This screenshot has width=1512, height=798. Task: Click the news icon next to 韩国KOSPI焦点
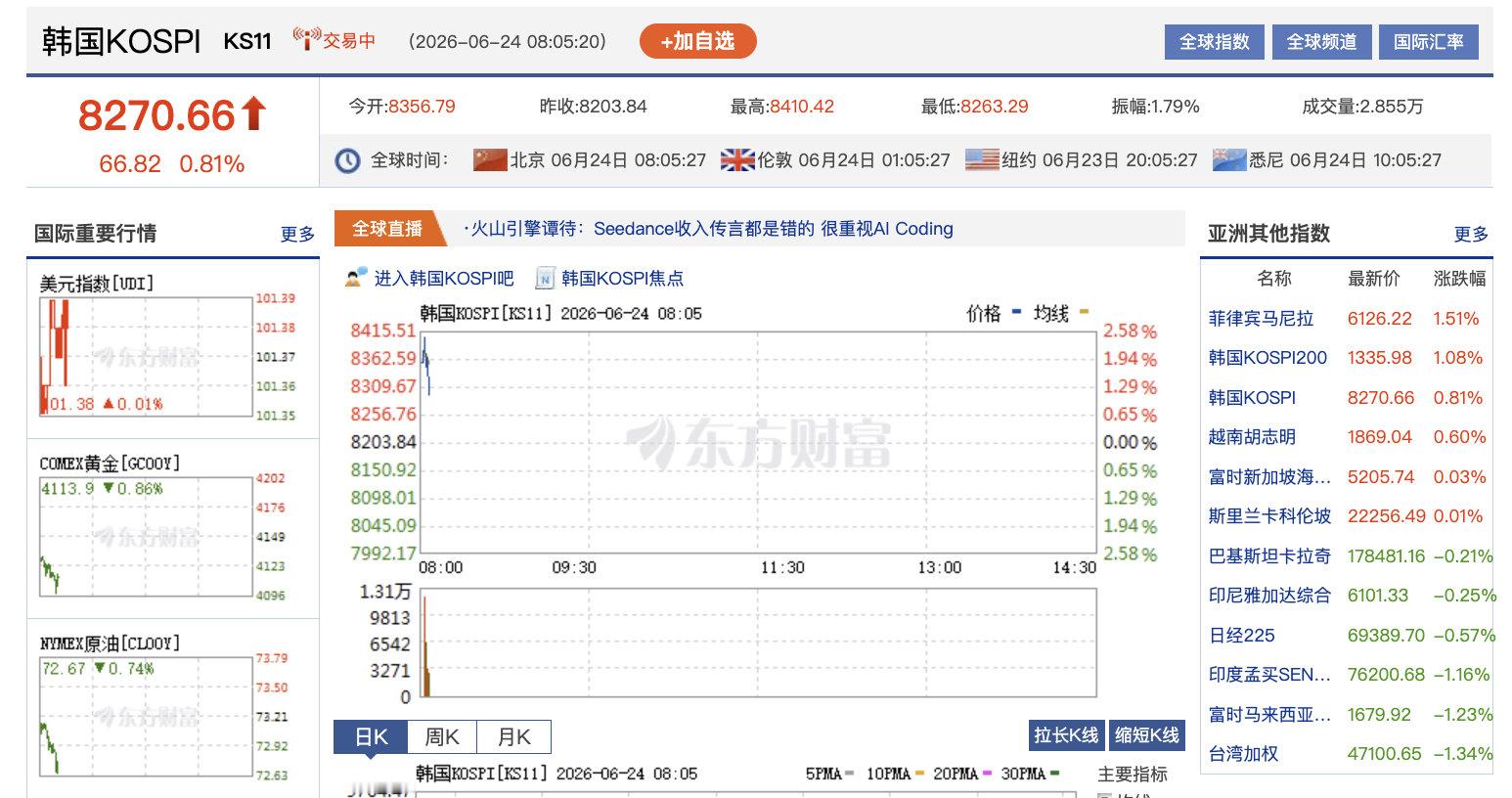coord(545,279)
